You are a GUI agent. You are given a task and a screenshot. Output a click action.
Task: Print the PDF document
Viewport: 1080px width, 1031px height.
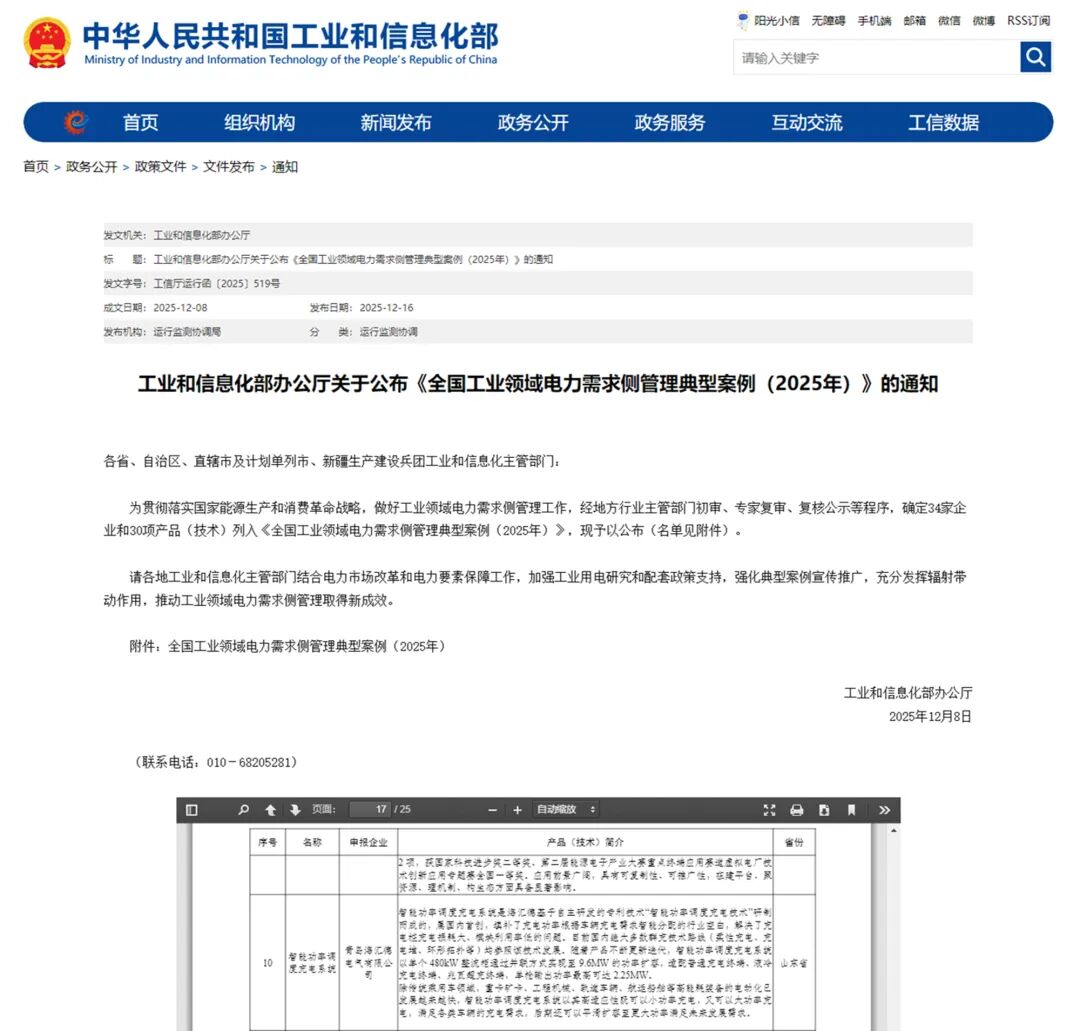(797, 810)
